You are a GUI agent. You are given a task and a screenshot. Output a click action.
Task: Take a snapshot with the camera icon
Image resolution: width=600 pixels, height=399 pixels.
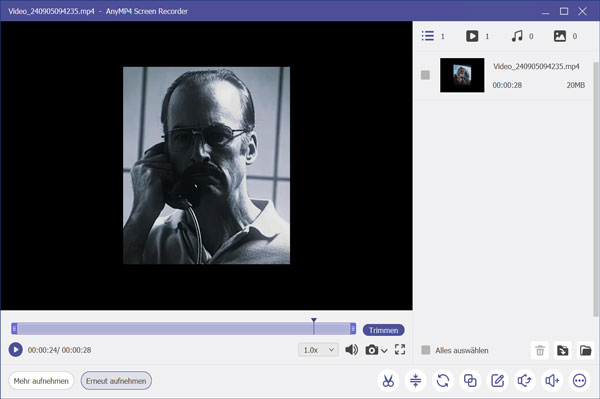[372, 350]
